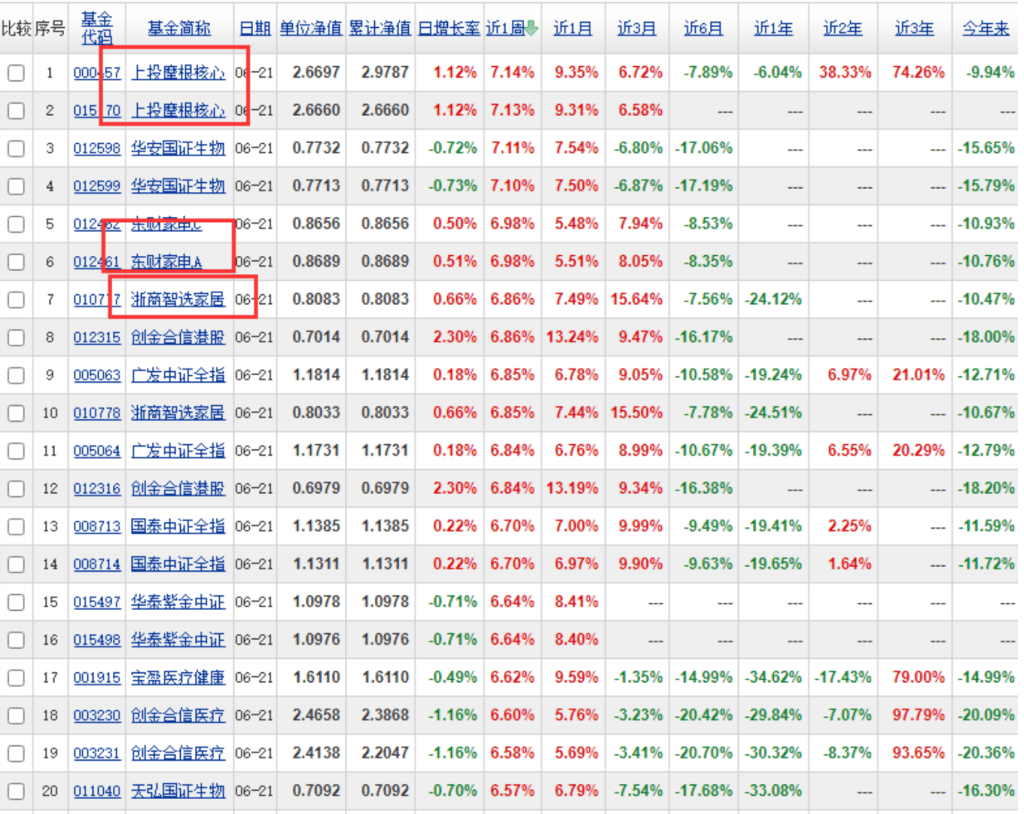
Task: Open 华安国证生物 name link for fund 012598
Action: pyautogui.click(x=178, y=149)
